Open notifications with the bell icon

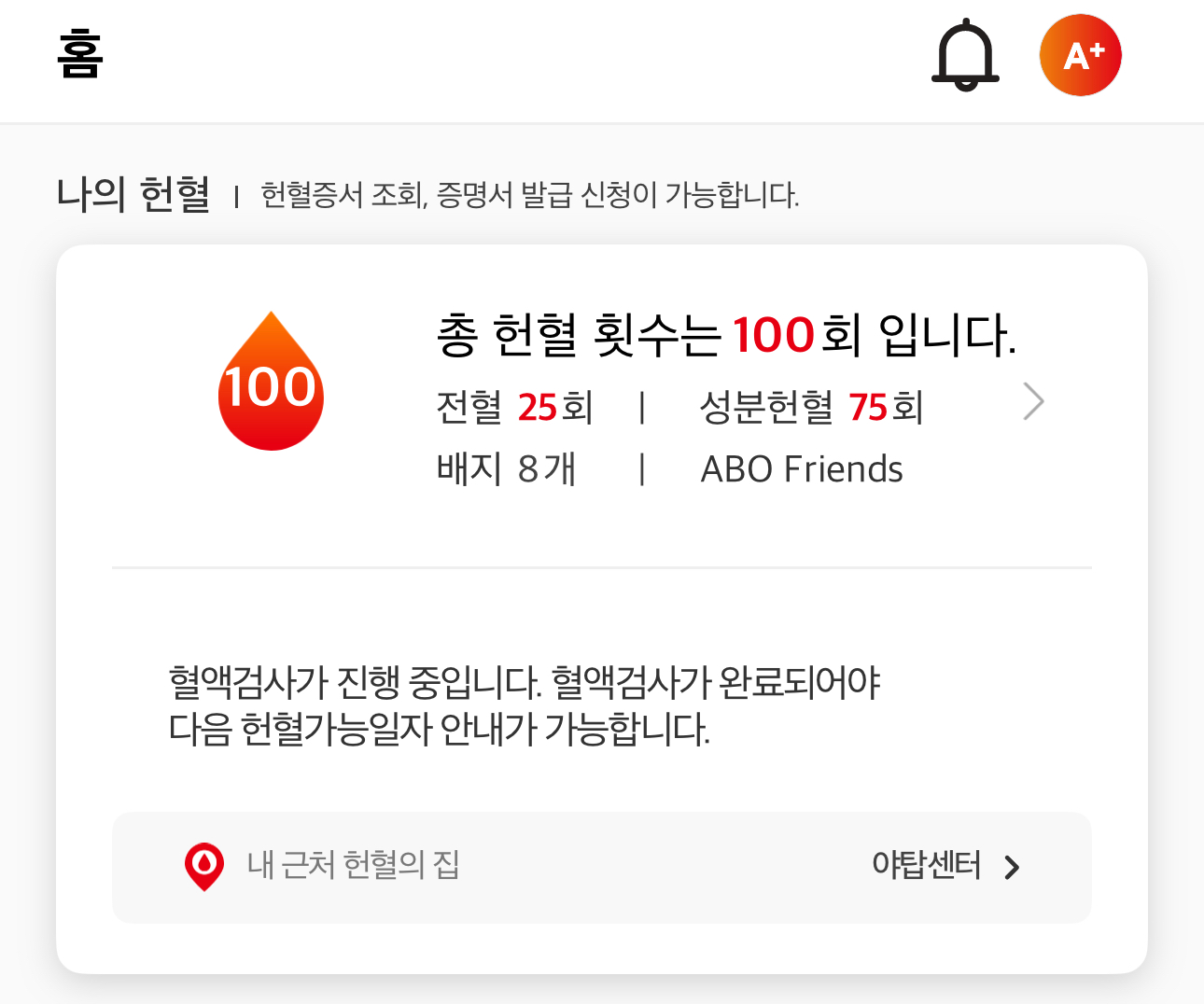pyautogui.click(x=965, y=55)
